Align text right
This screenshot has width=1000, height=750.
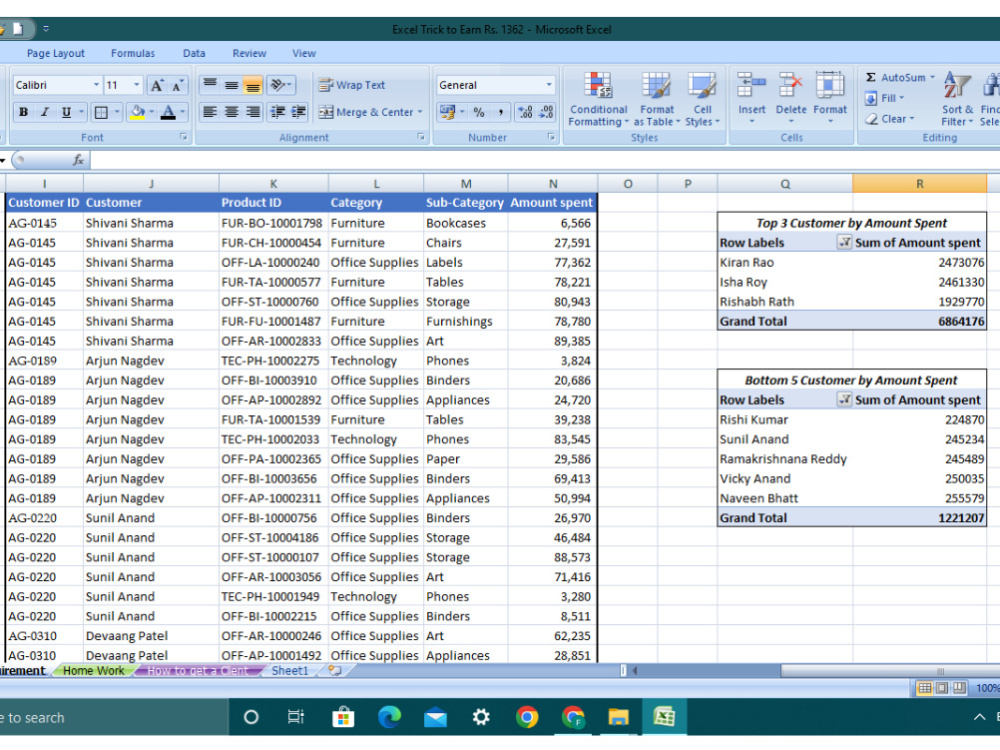click(x=253, y=112)
